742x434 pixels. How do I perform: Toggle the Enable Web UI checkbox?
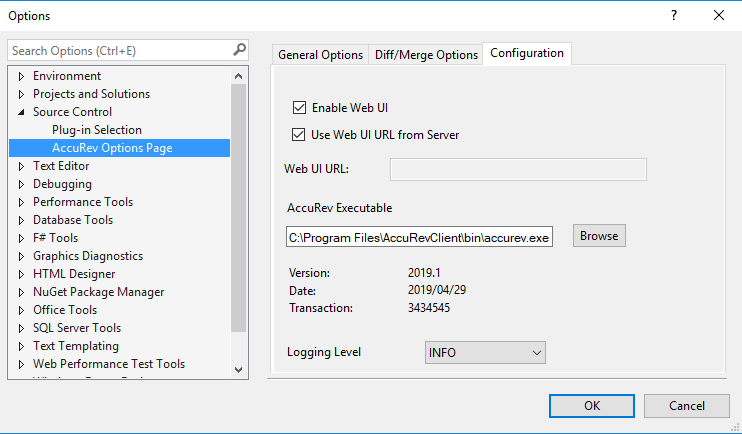coord(299,107)
